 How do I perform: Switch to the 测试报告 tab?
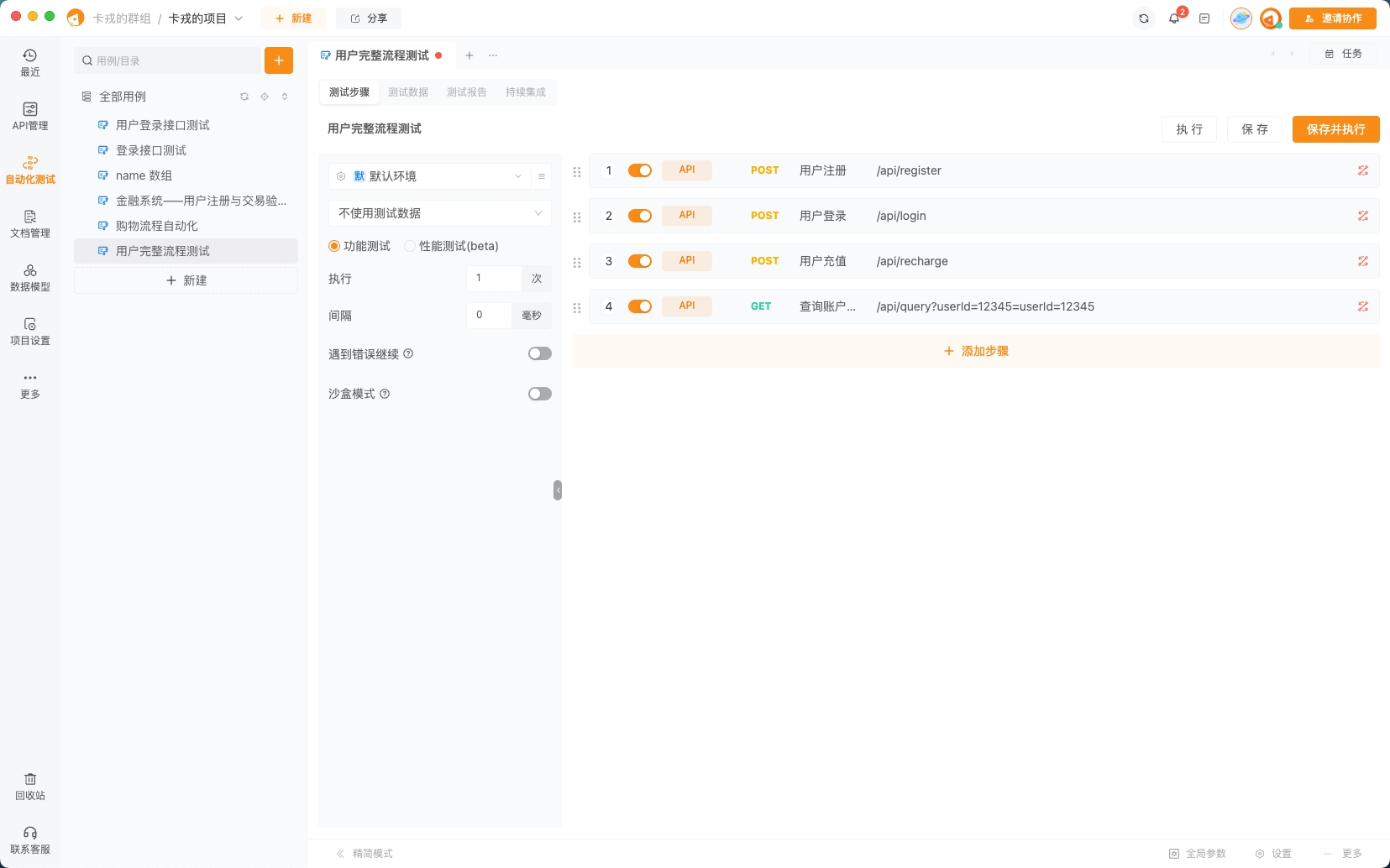pyautogui.click(x=467, y=92)
